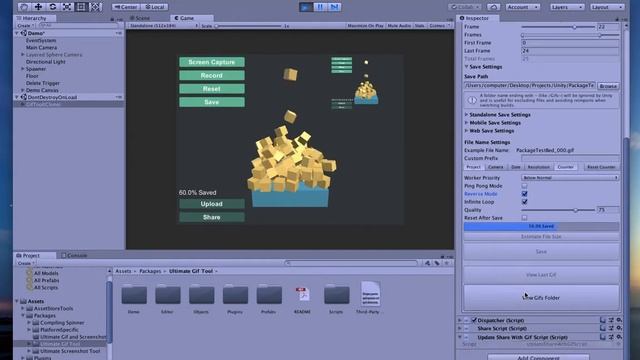
Task: Open Dispatcher script help book icon
Action: tap(603, 320)
